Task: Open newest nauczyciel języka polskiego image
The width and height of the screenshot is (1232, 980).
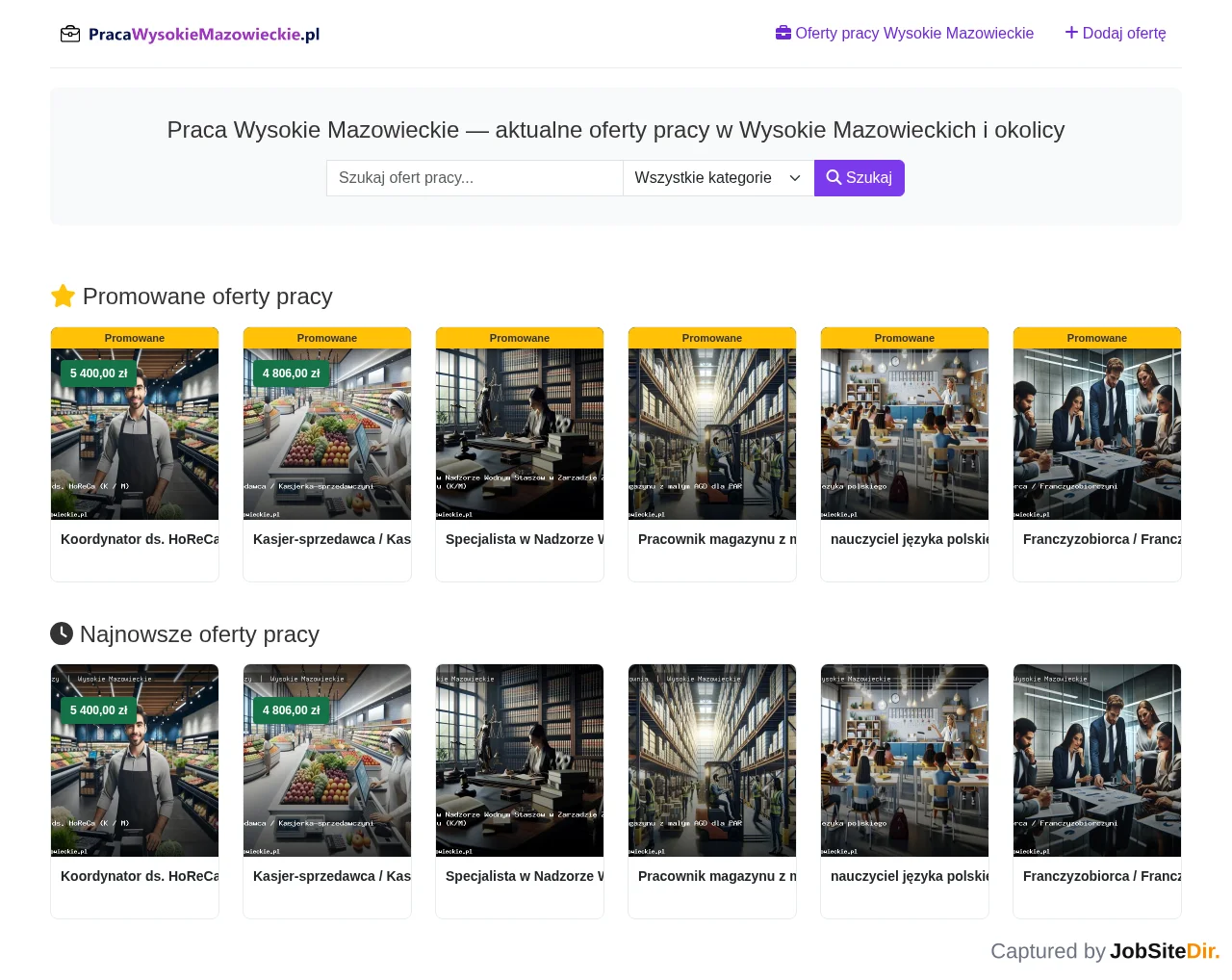Action: [905, 761]
